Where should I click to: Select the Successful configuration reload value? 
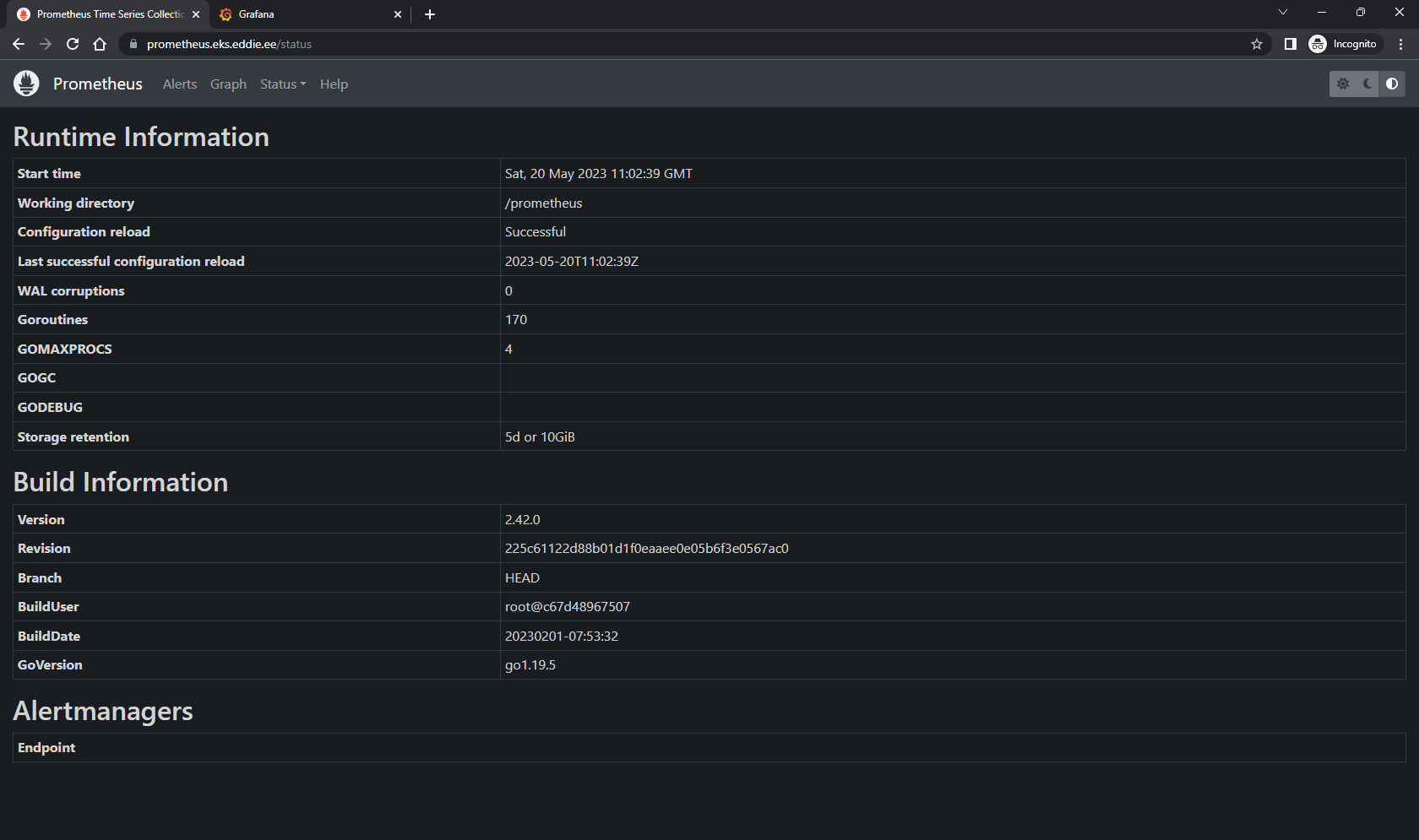(536, 232)
